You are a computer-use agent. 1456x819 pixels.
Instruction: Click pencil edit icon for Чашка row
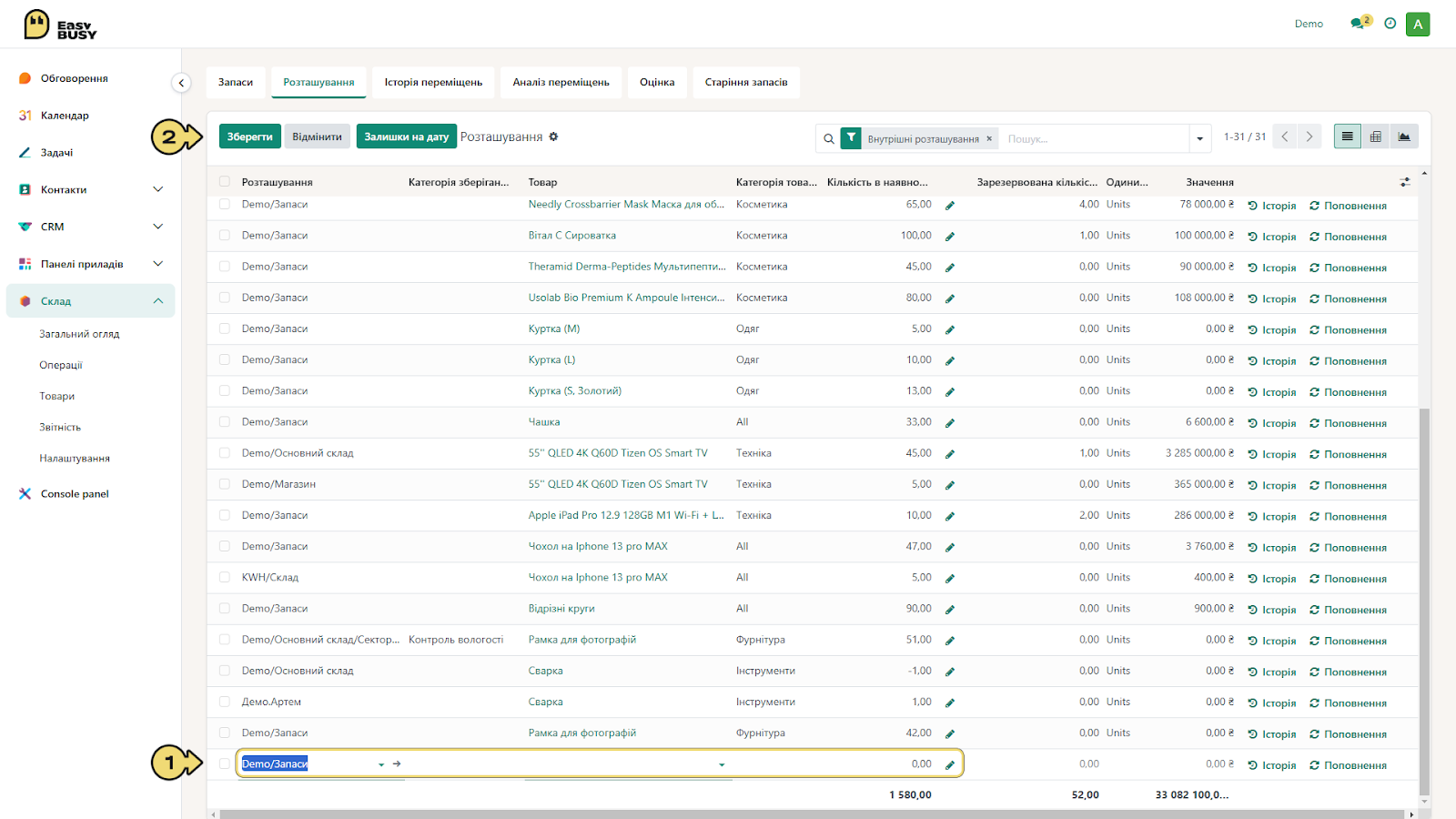coord(949,423)
